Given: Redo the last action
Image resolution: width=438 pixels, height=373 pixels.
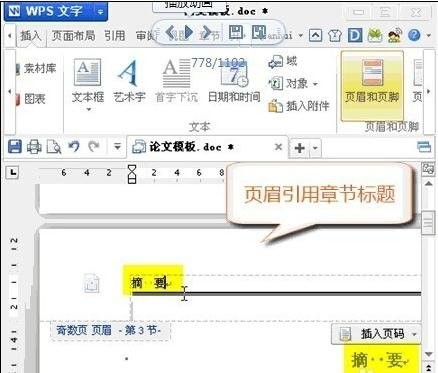Looking at the screenshot, I should tap(94, 146).
